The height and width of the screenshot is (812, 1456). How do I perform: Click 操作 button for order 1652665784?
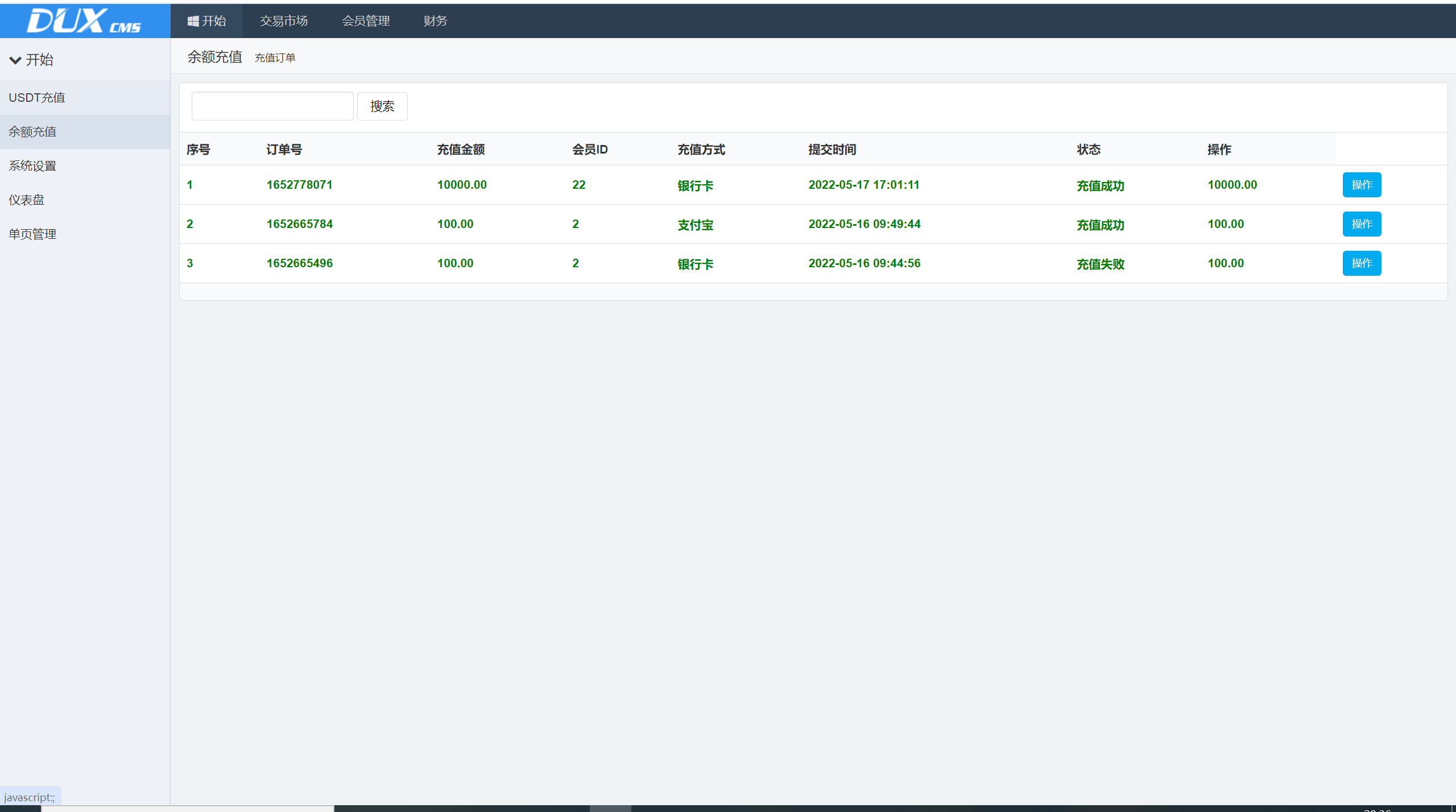(1362, 224)
